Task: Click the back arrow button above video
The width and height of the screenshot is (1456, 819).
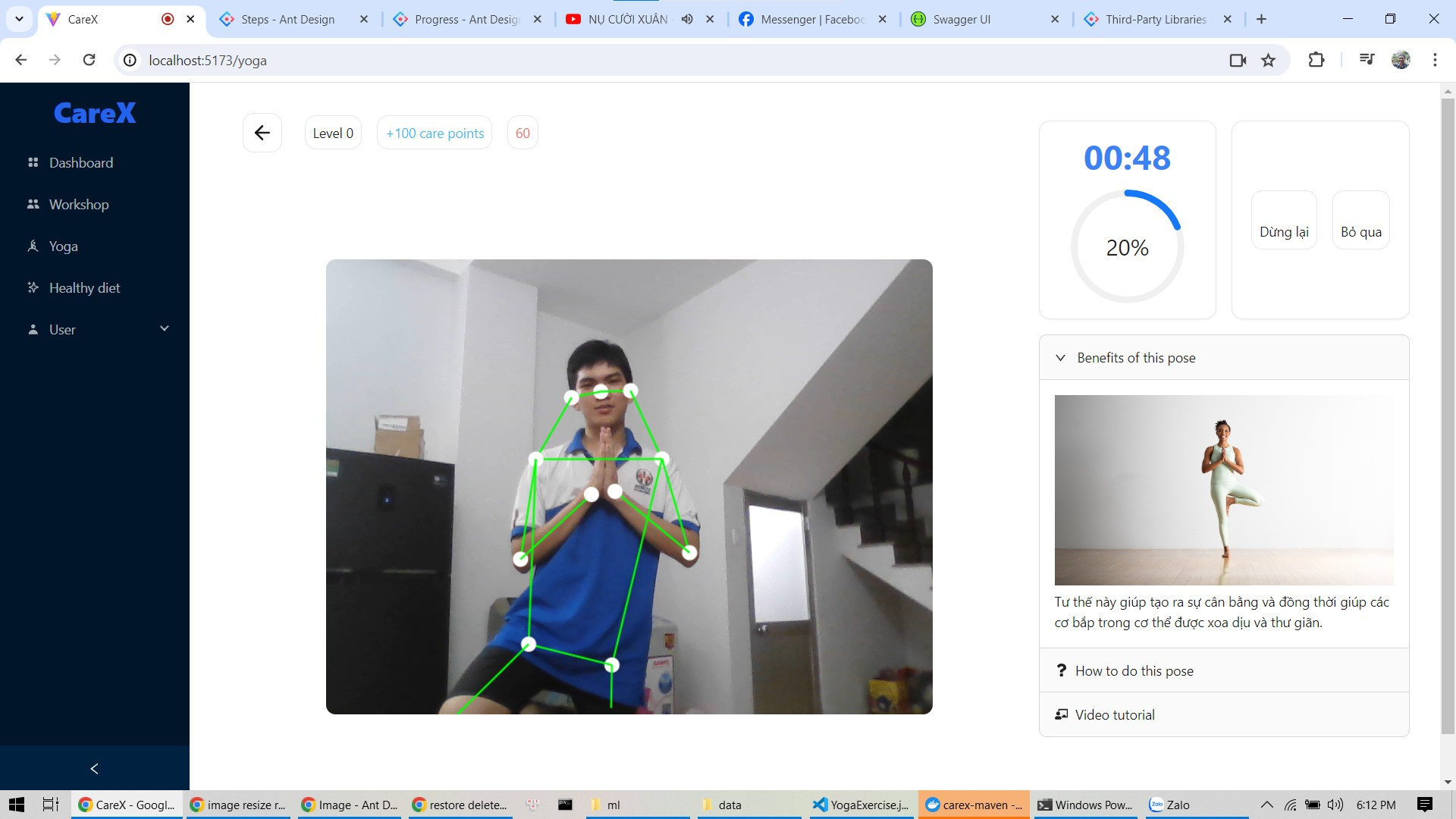Action: pos(262,133)
